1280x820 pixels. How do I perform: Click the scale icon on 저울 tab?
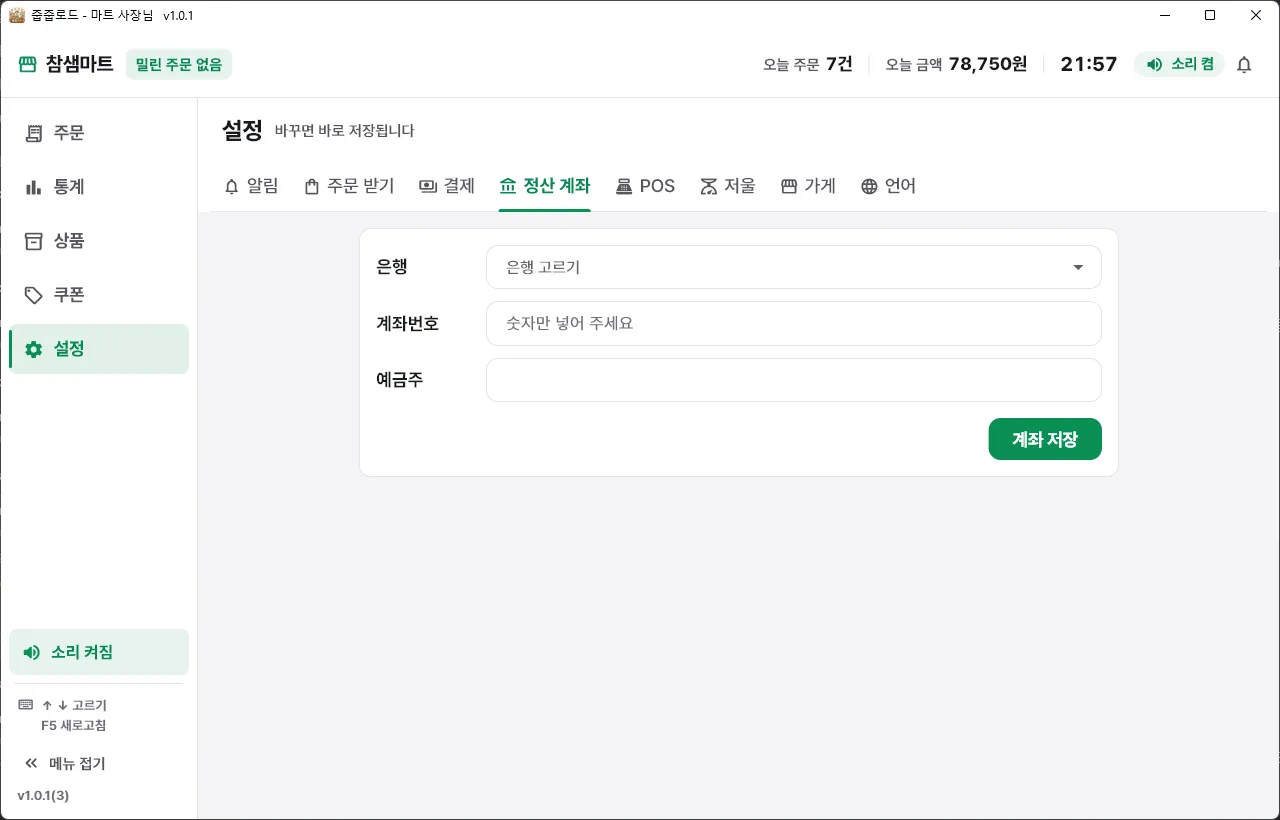(x=709, y=186)
